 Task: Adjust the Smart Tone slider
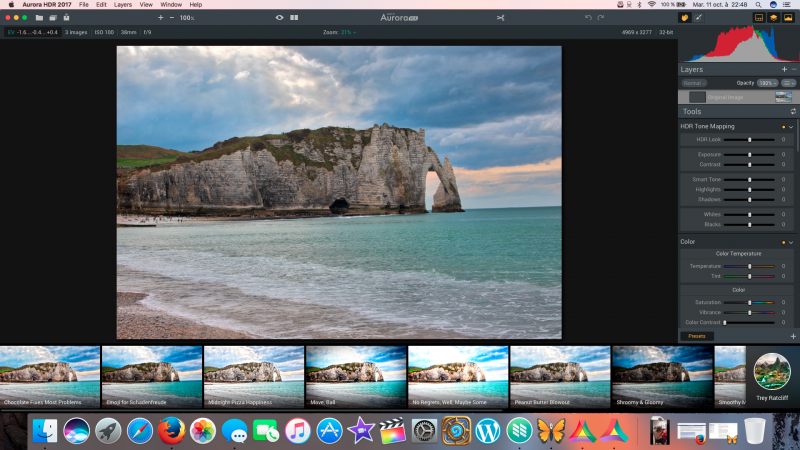coord(749,180)
